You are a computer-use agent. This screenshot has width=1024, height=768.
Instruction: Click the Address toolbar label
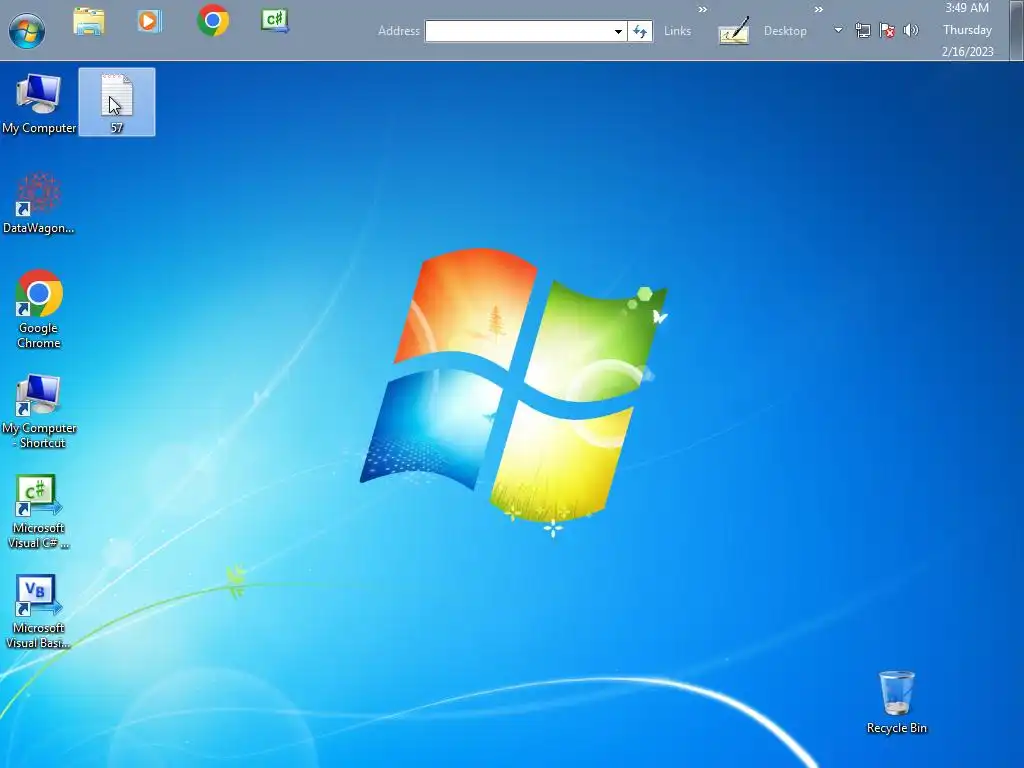(398, 31)
